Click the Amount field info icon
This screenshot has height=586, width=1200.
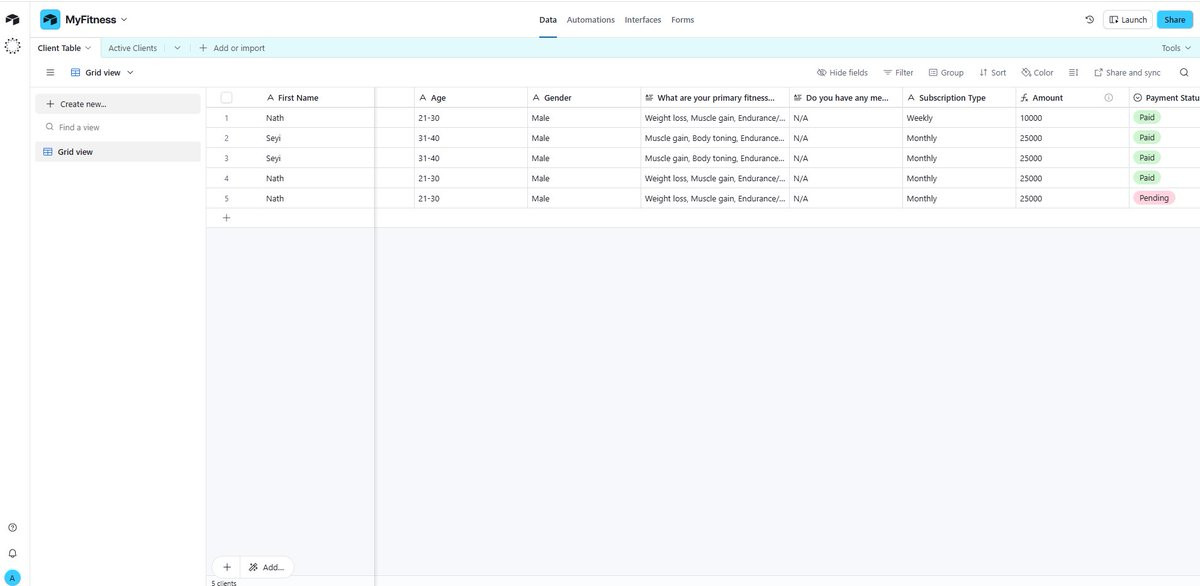pyautogui.click(x=1108, y=98)
